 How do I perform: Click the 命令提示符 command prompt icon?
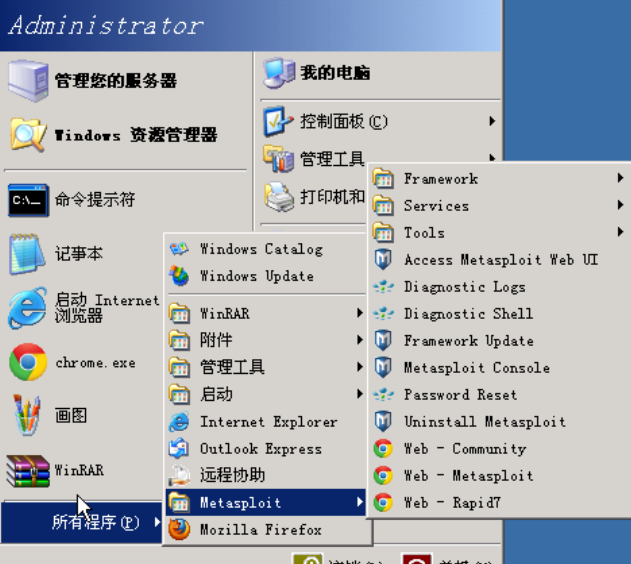(x=28, y=200)
